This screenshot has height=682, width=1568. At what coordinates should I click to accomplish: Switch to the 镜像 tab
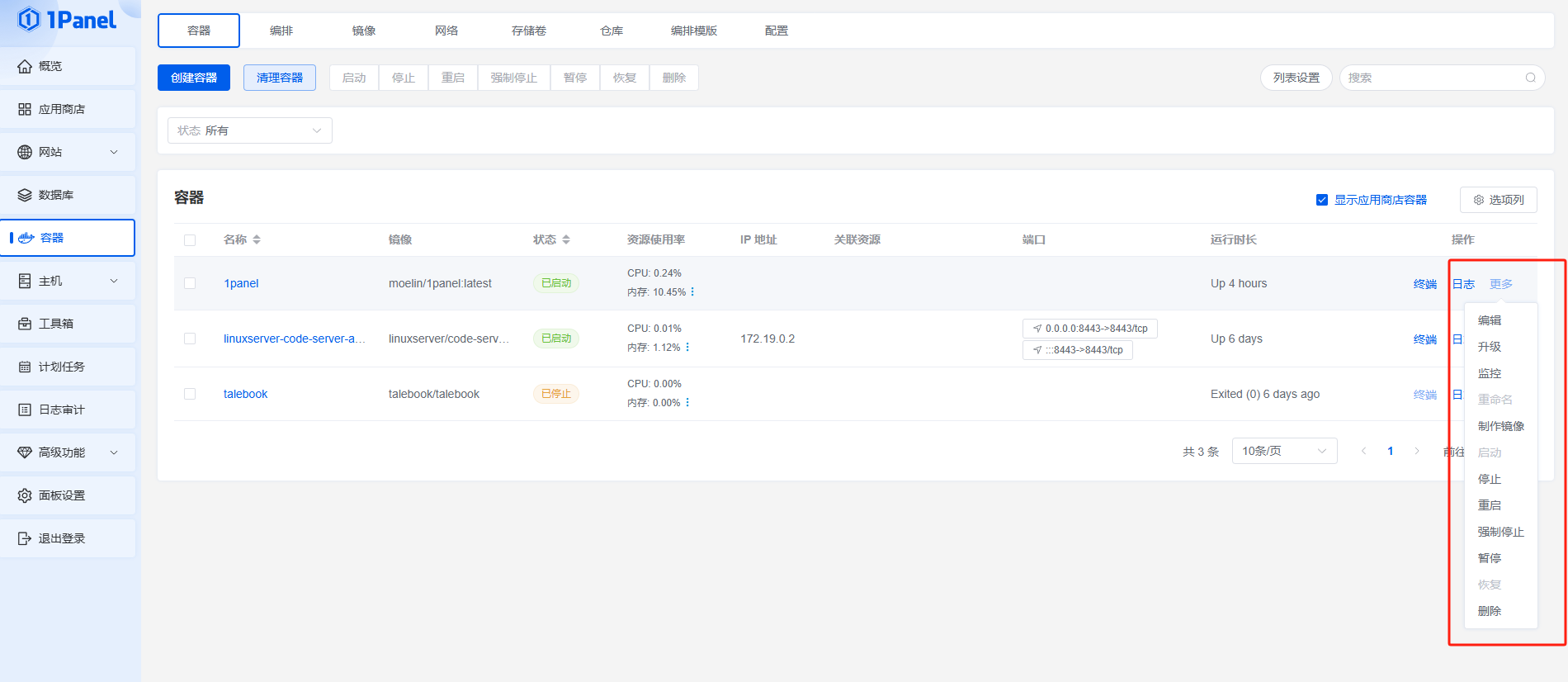pyautogui.click(x=364, y=31)
